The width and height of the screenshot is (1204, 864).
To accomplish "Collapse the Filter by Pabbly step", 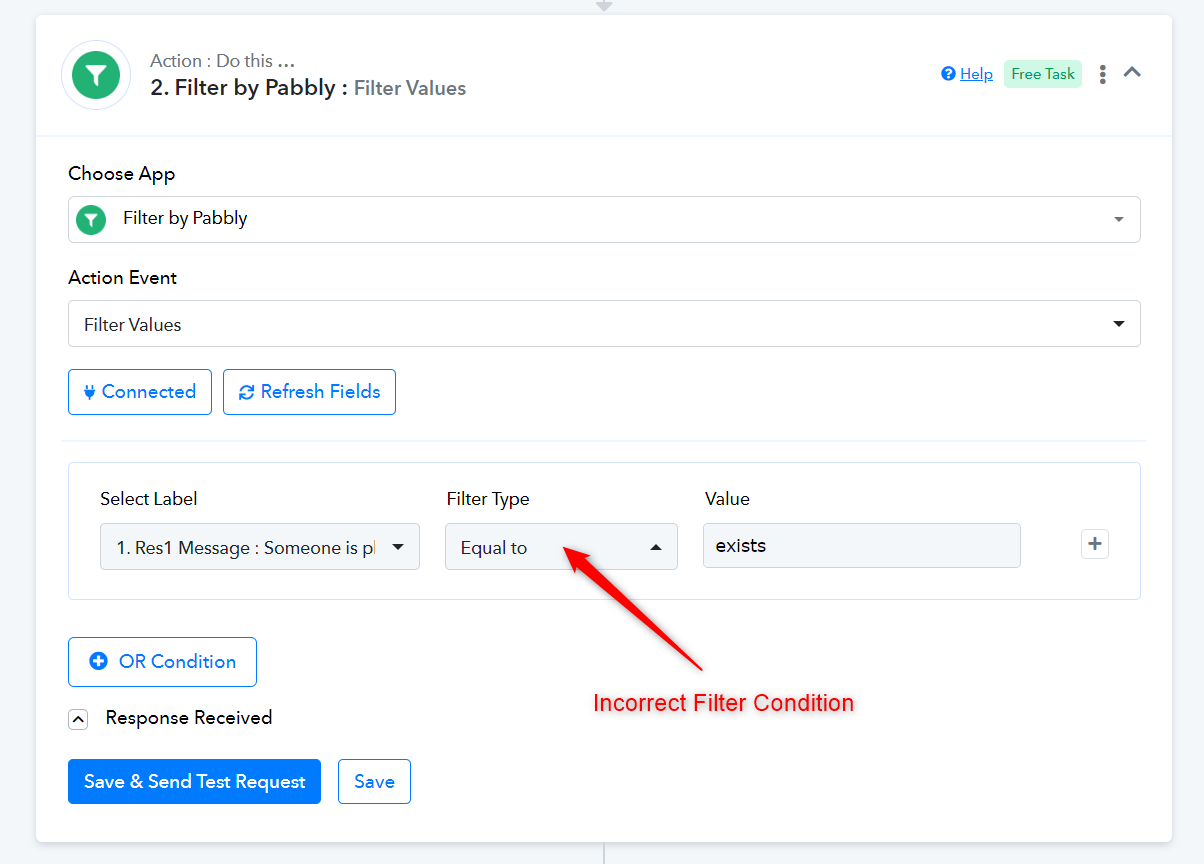I will pos(1132,72).
